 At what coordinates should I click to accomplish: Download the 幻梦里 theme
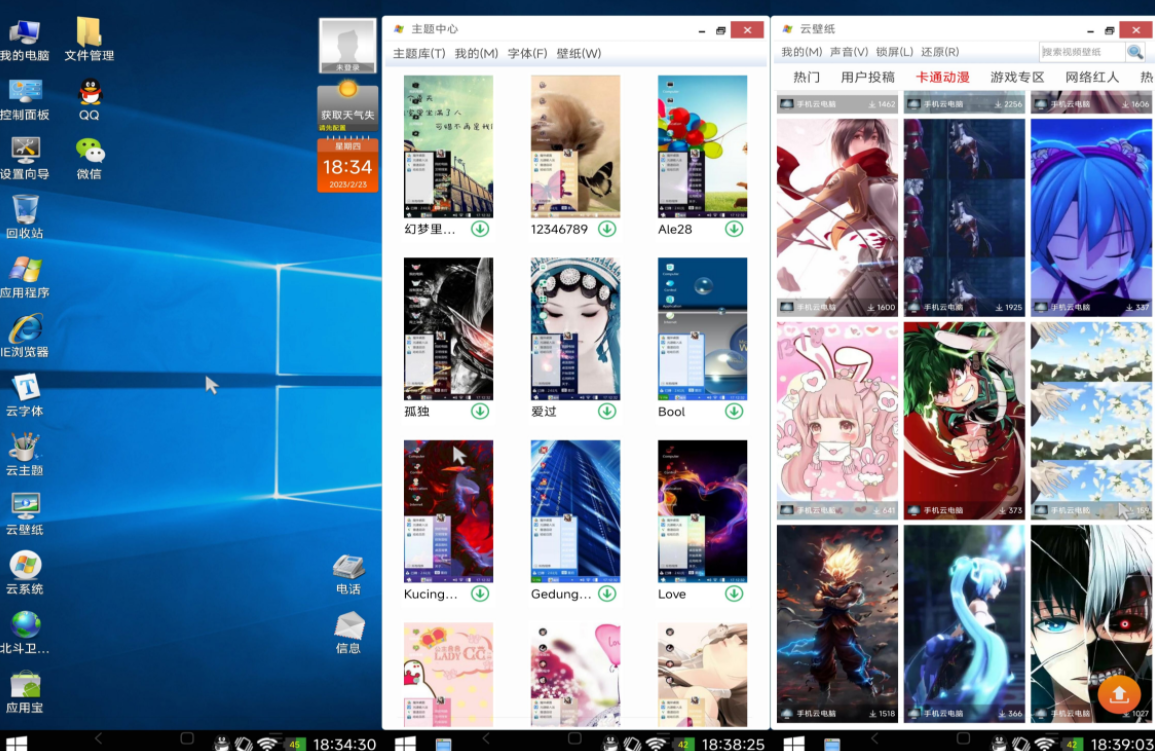(480, 229)
